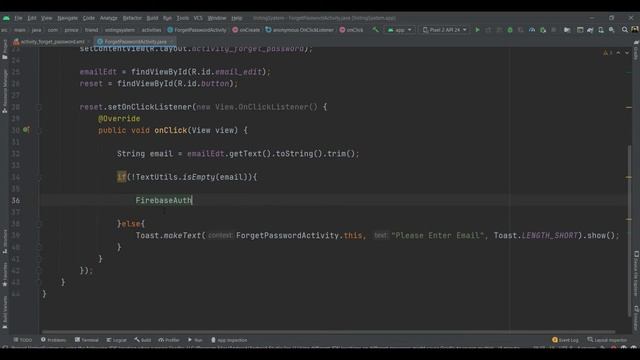Click the horizontal scrollbar under the editor

pyautogui.click(x=328, y=332)
